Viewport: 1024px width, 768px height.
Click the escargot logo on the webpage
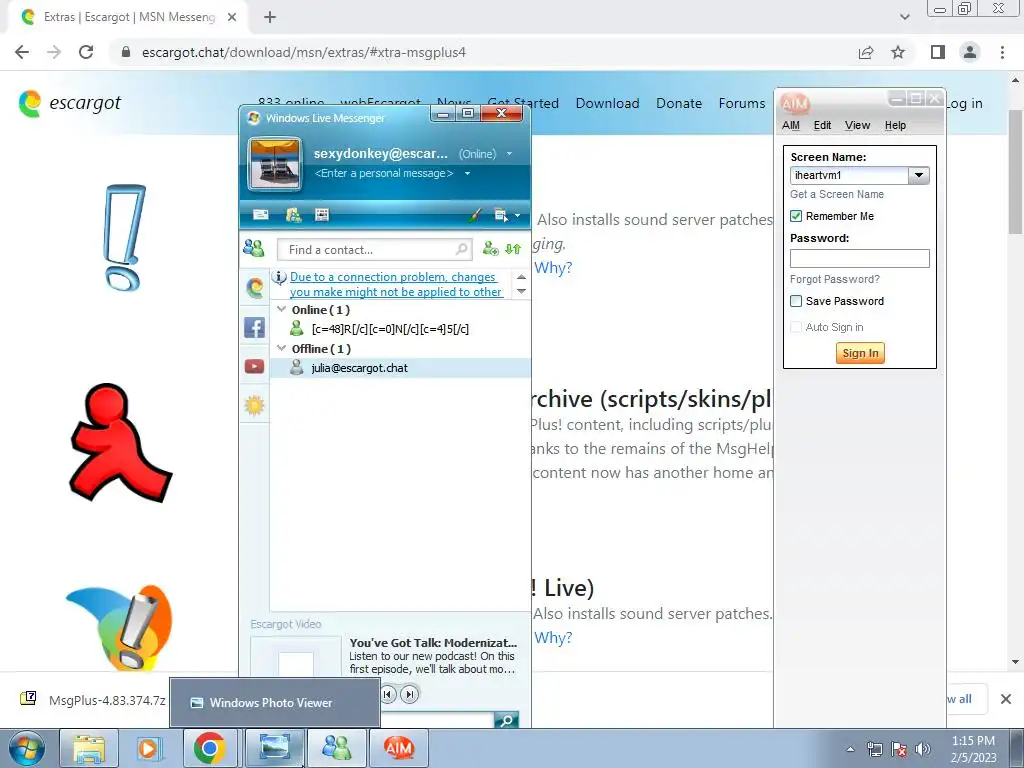70,103
